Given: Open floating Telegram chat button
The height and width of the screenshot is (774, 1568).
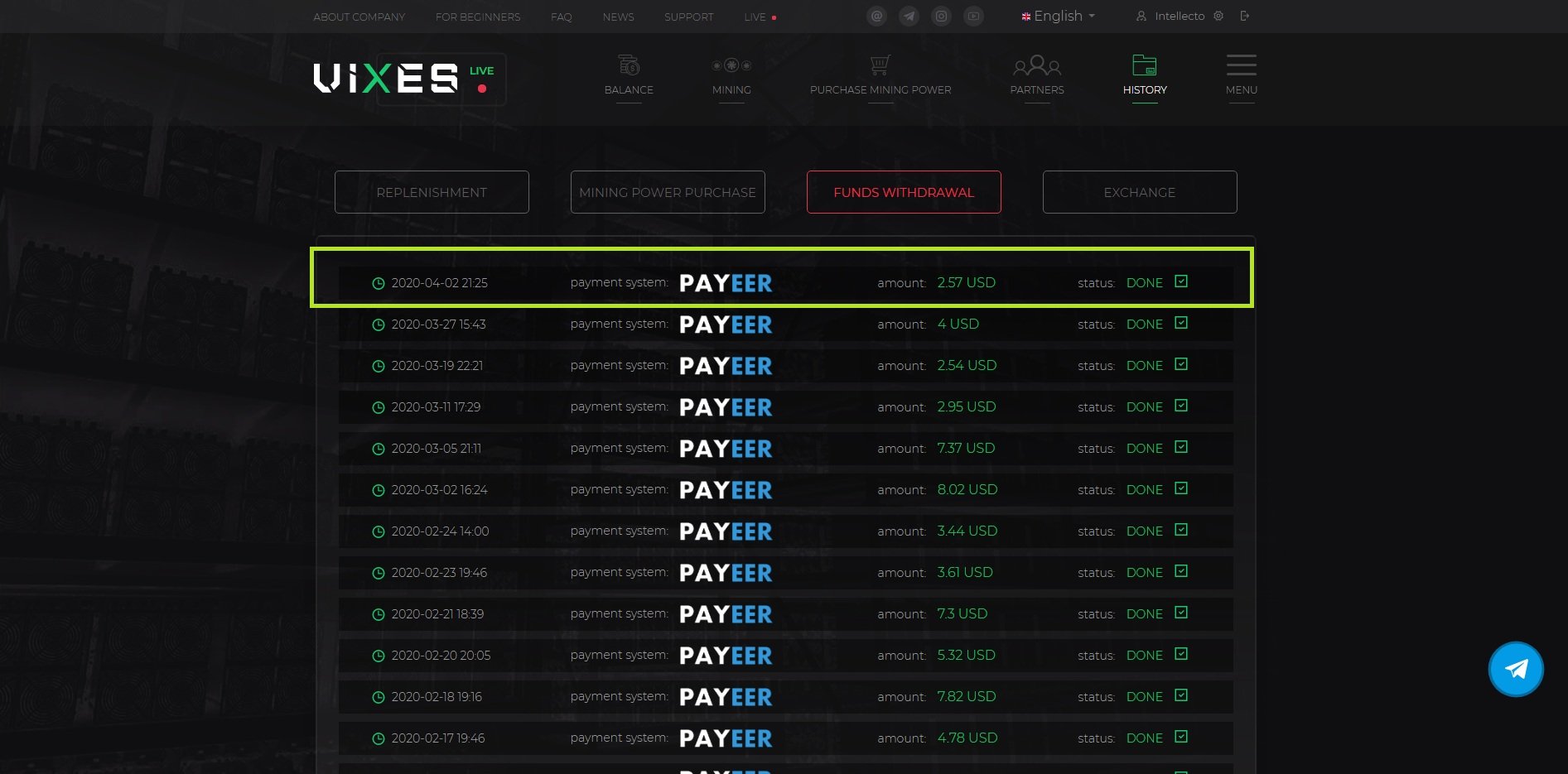Looking at the screenshot, I should (1516, 669).
